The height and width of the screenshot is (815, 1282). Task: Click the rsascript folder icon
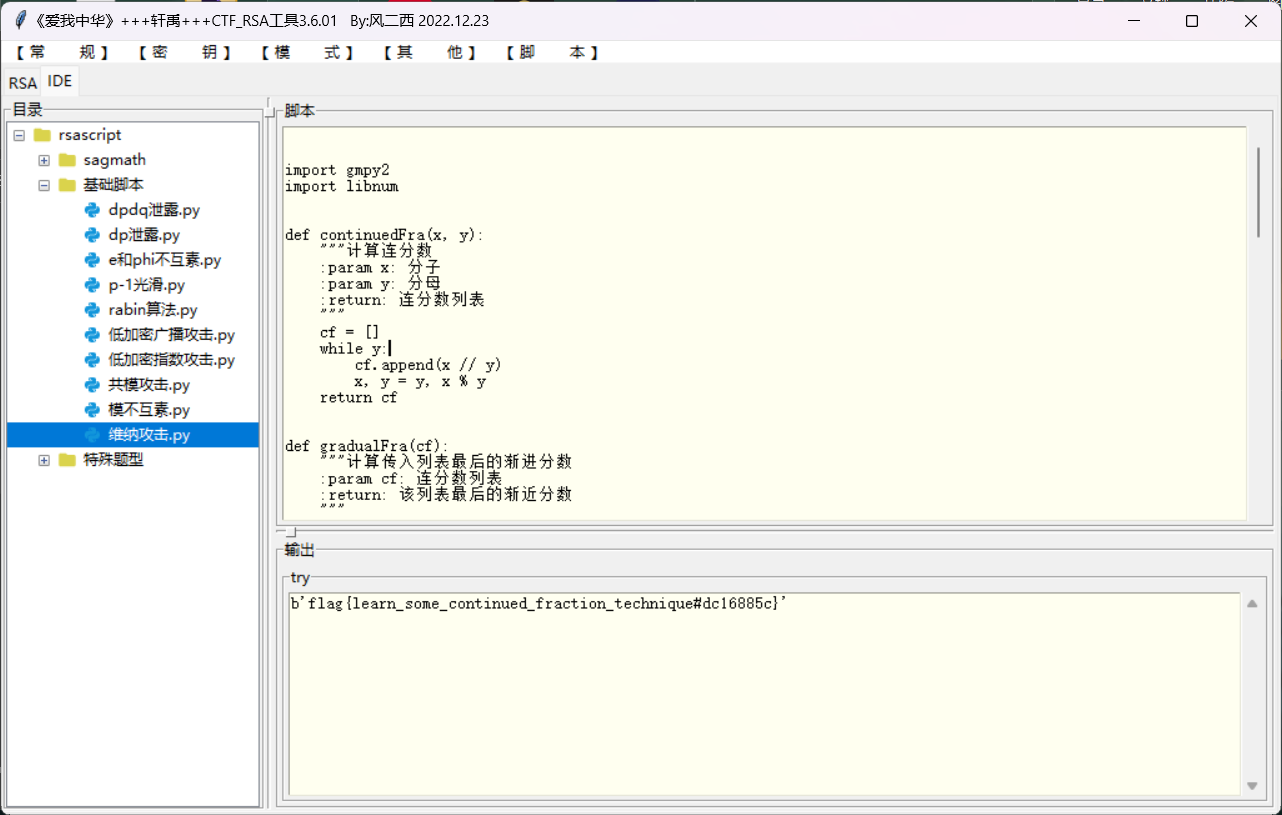click(42, 135)
